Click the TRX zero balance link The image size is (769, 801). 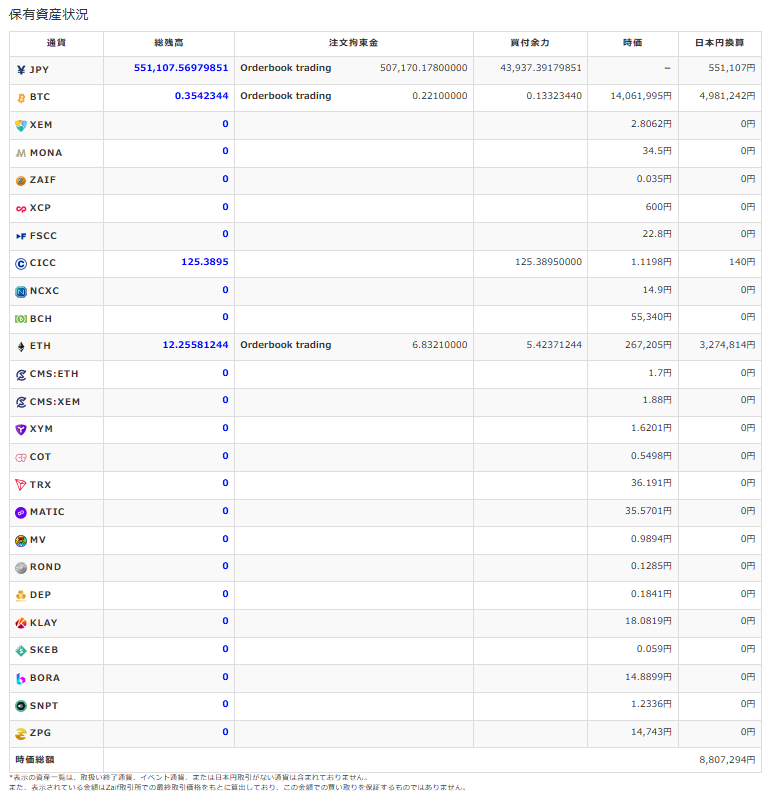point(225,483)
